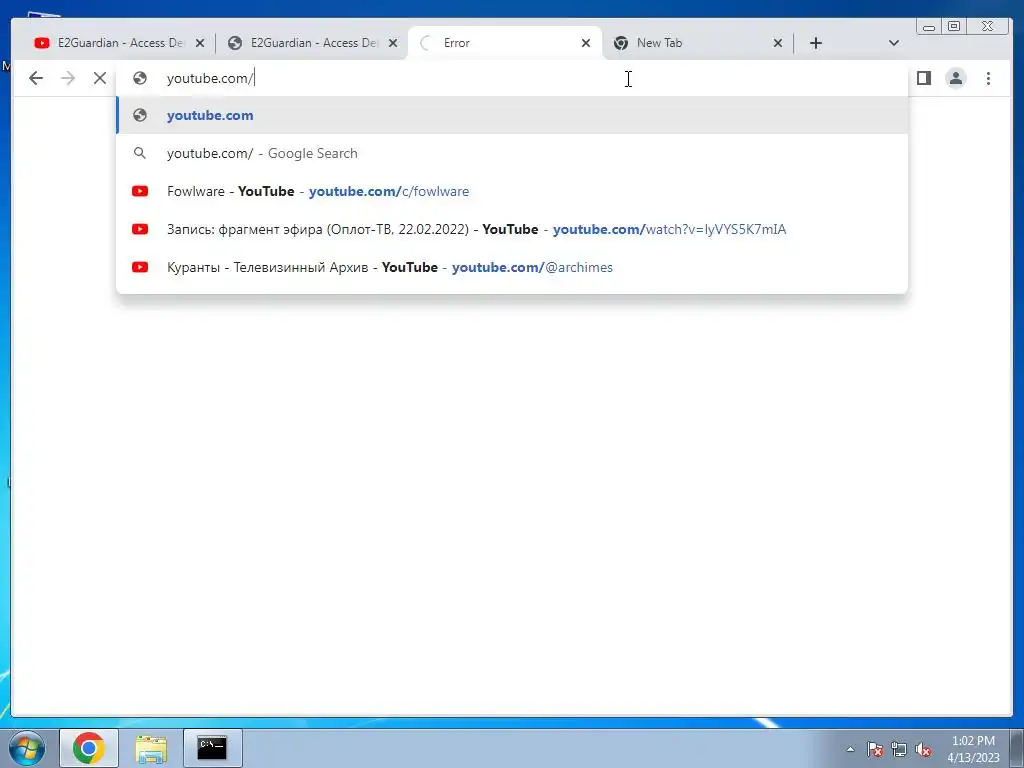Image resolution: width=1024 pixels, height=768 pixels.
Task: Close the second E2Guardian tab
Action: pyautogui.click(x=393, y=43)
